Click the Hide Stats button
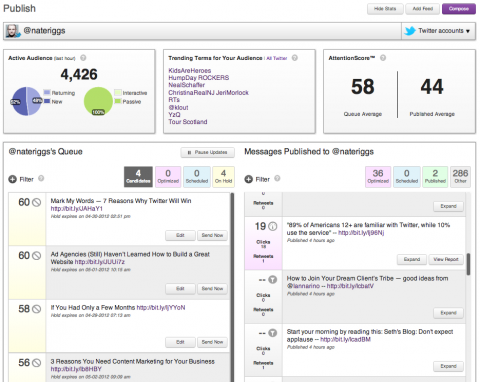Screen dimensions: 480x382 385,9
